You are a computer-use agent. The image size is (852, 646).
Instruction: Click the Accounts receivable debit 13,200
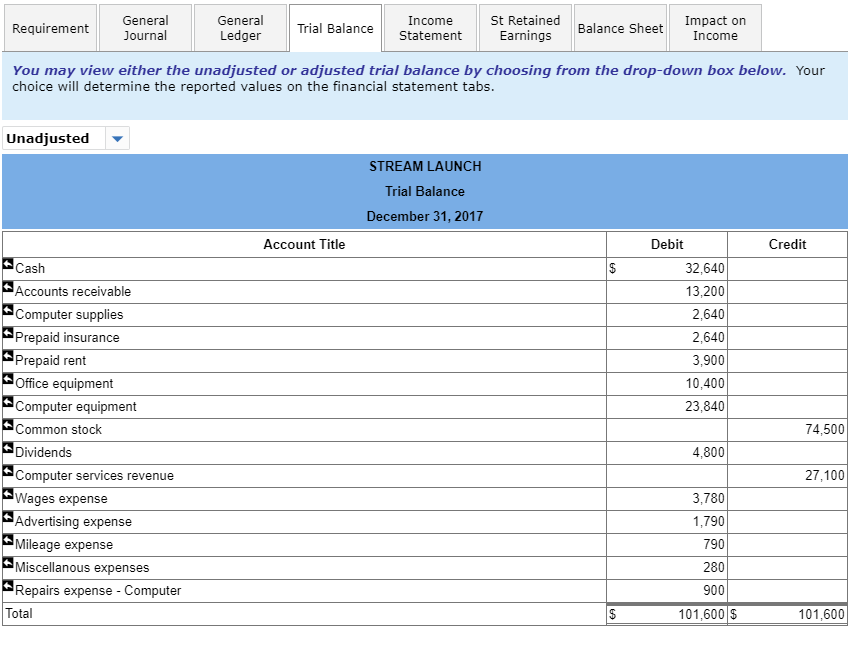[705, 292]
